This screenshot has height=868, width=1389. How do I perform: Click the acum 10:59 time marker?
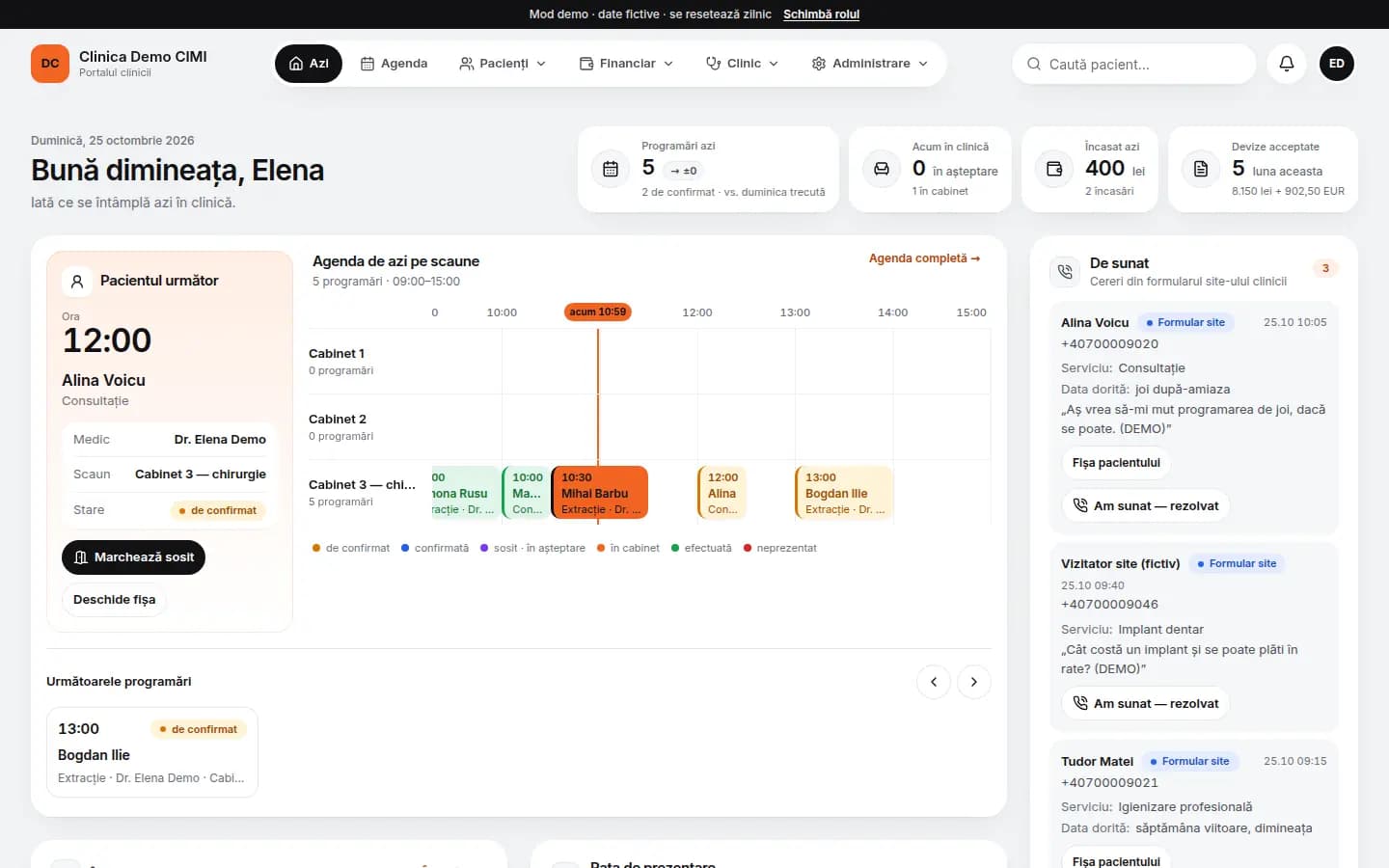tap(598, 312)
